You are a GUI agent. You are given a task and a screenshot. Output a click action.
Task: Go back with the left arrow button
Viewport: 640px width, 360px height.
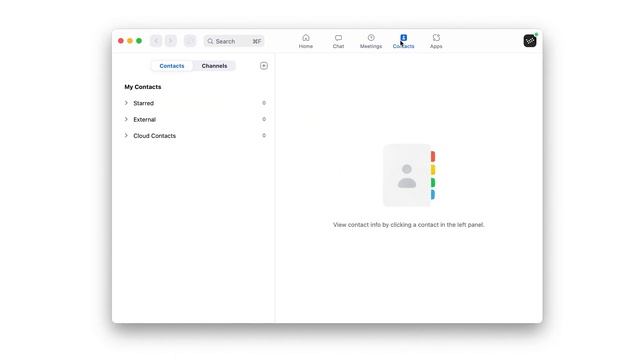coord(156,41)
